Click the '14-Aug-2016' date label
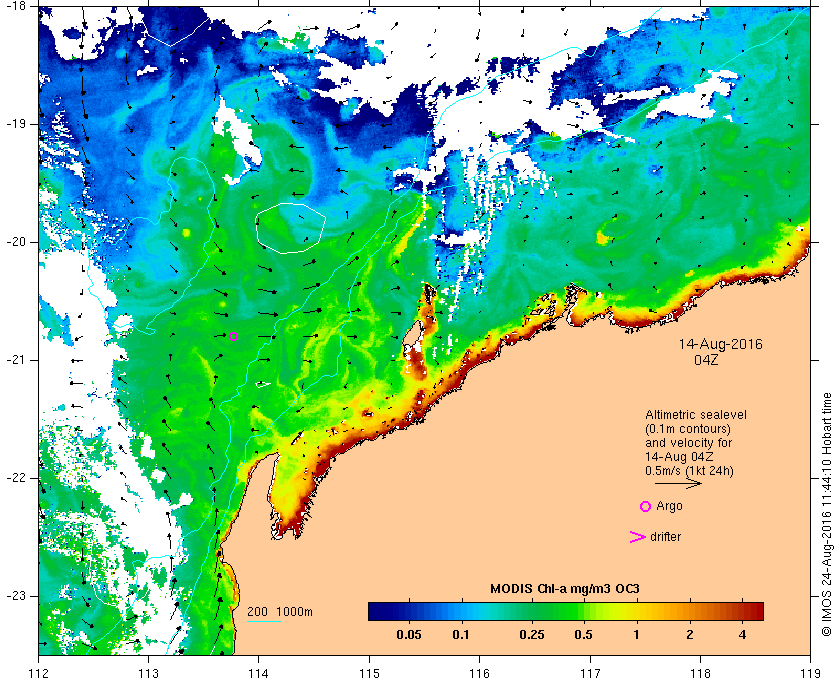 721,344
